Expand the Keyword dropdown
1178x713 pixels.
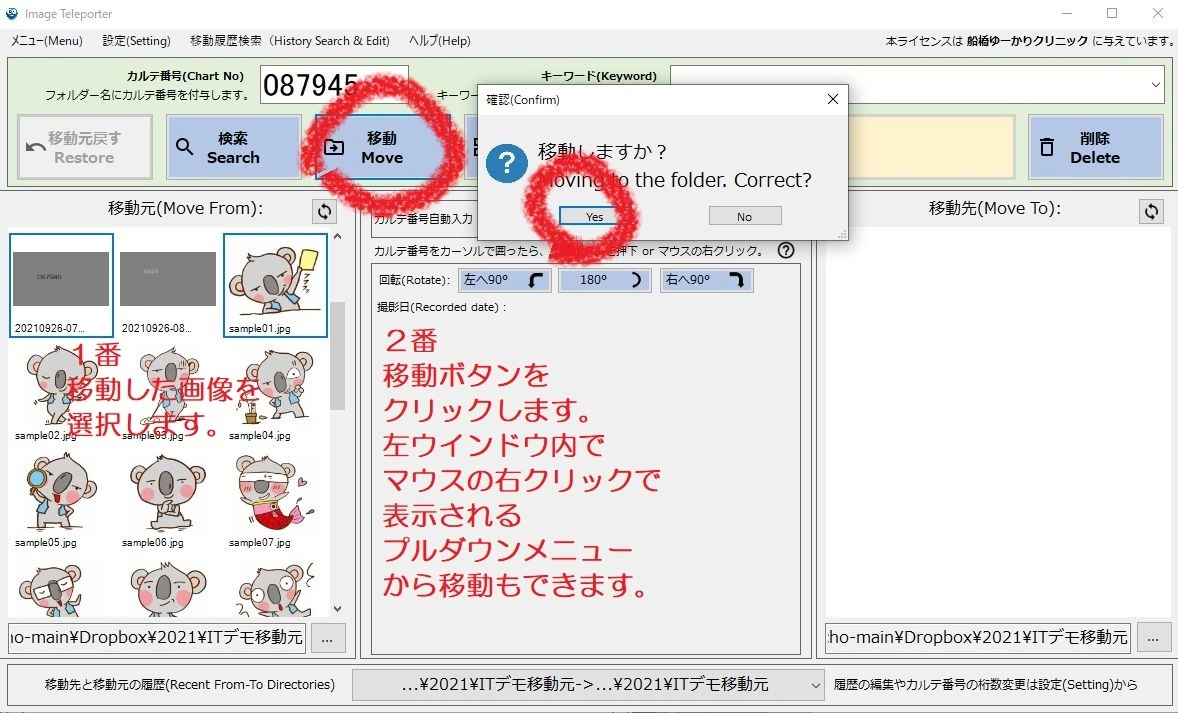1155,85
